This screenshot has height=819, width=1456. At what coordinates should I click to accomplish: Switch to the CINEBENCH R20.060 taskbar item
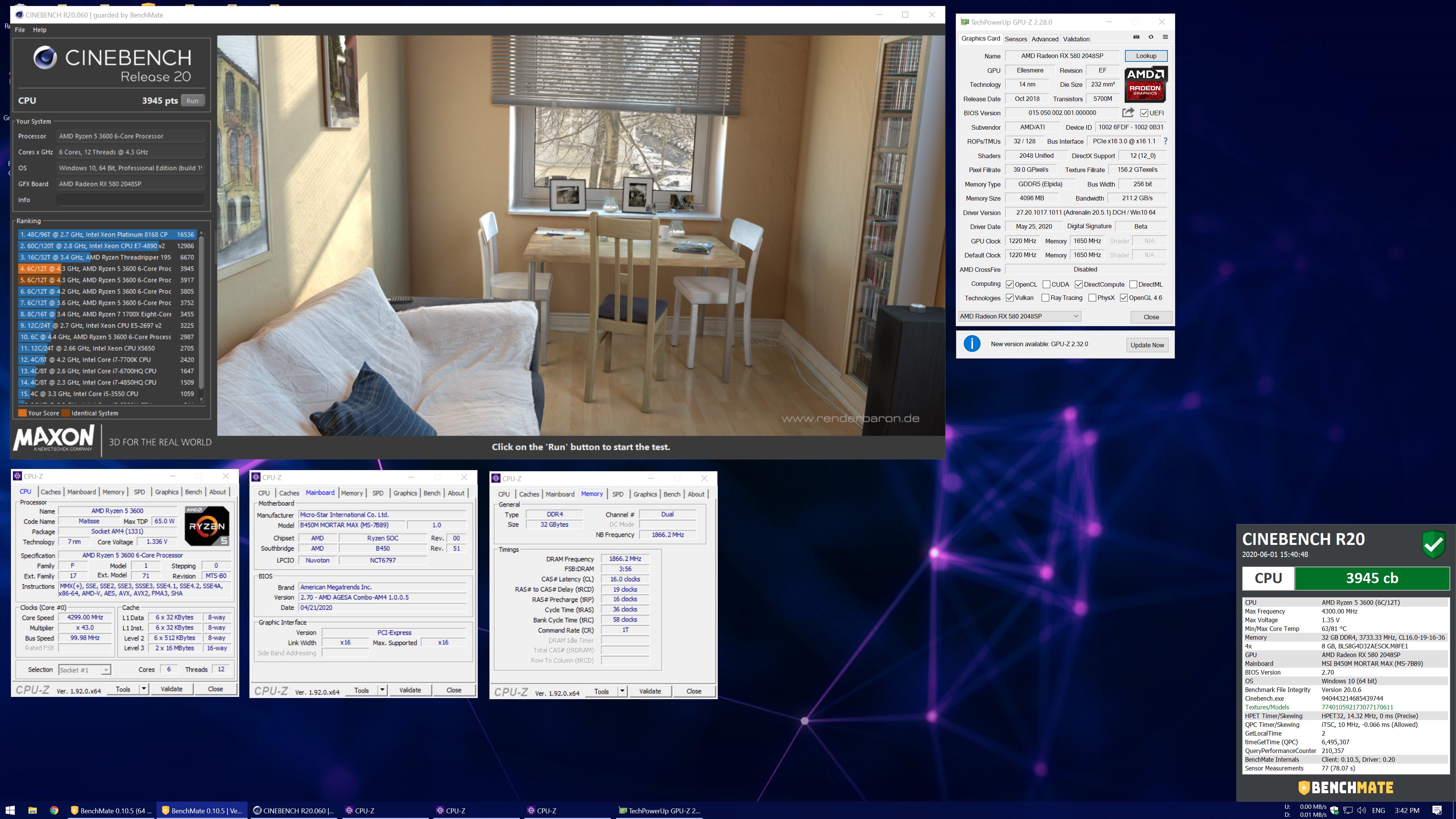tap(294, 810)
